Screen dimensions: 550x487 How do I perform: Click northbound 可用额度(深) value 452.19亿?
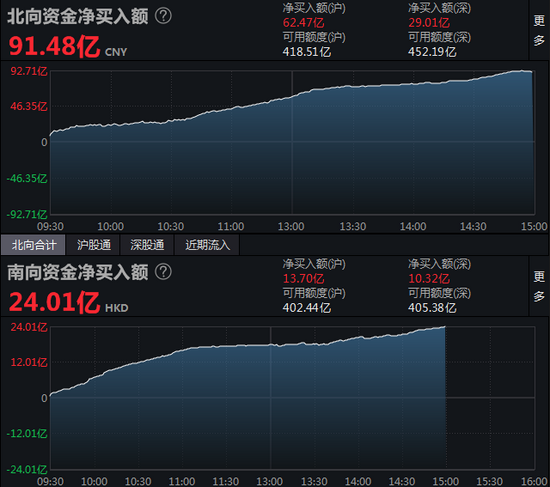pyautogui.click(x=432, y=52)
